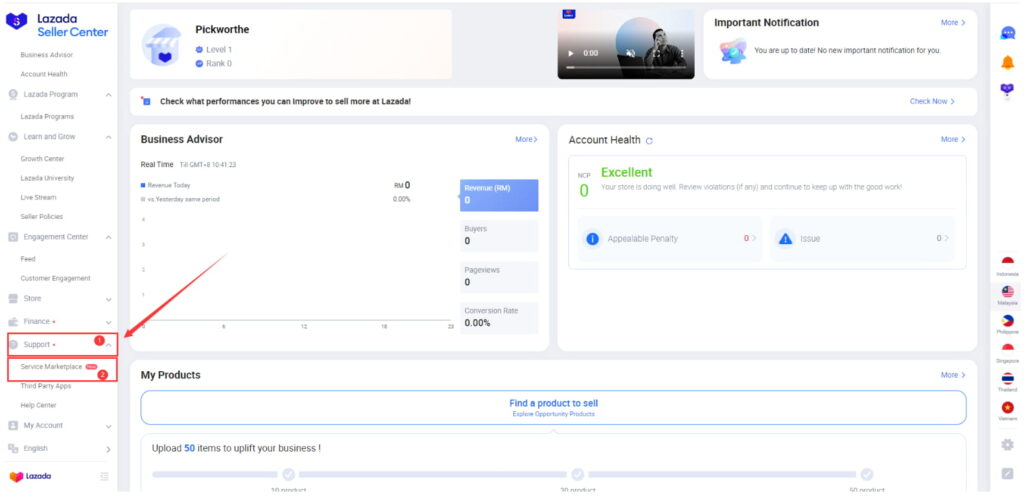The height and width of the screenshot is (502, 1024).
Task: Click the video options three-dot icon
Action: tap(682, 54)
